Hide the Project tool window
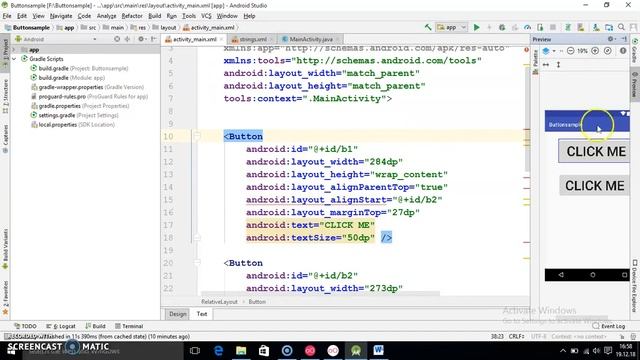This screenshot has width=640, height=360. [153, 39]
